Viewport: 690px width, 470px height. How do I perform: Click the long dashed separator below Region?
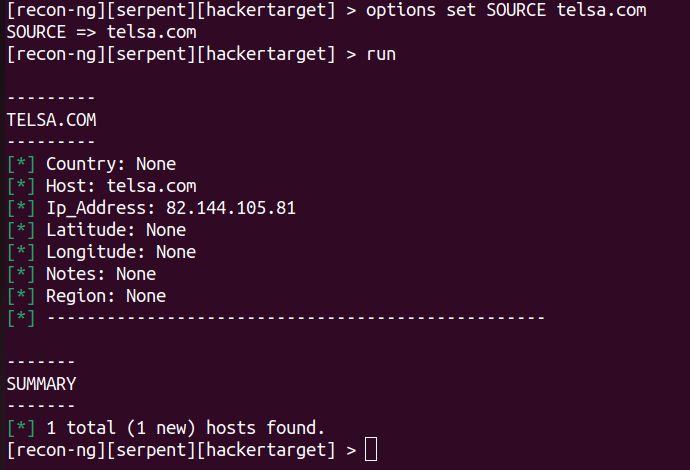pyautogui.click(x=295, y=318)
